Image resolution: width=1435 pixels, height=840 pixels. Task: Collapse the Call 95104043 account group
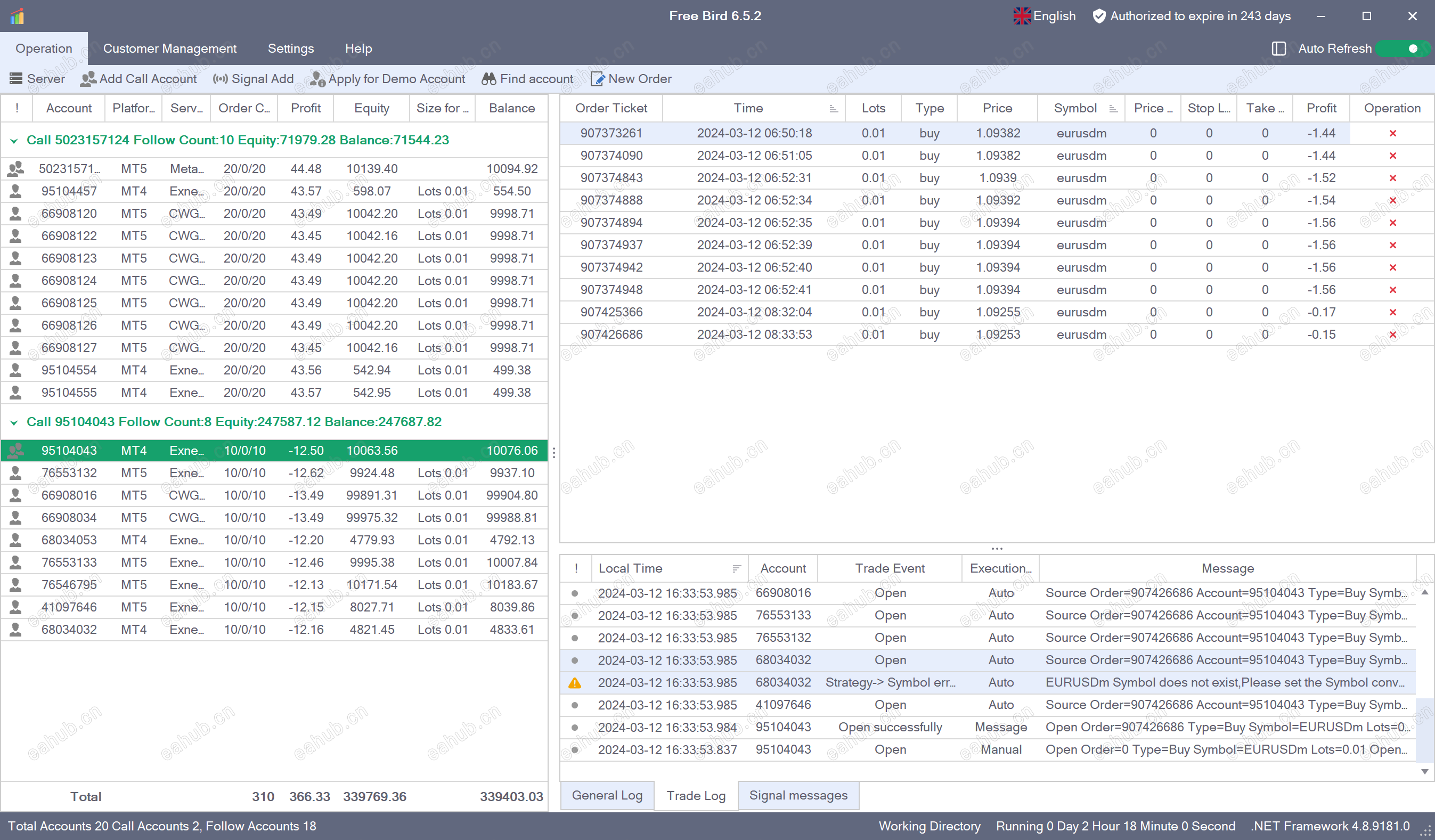click(x=14, y=422)
